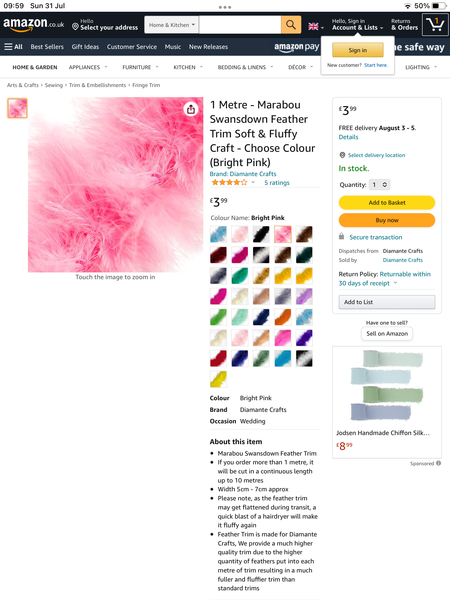Screen dimensions: 450x600
Task: Select the yellow feather colour swatch
Action: 218,379
